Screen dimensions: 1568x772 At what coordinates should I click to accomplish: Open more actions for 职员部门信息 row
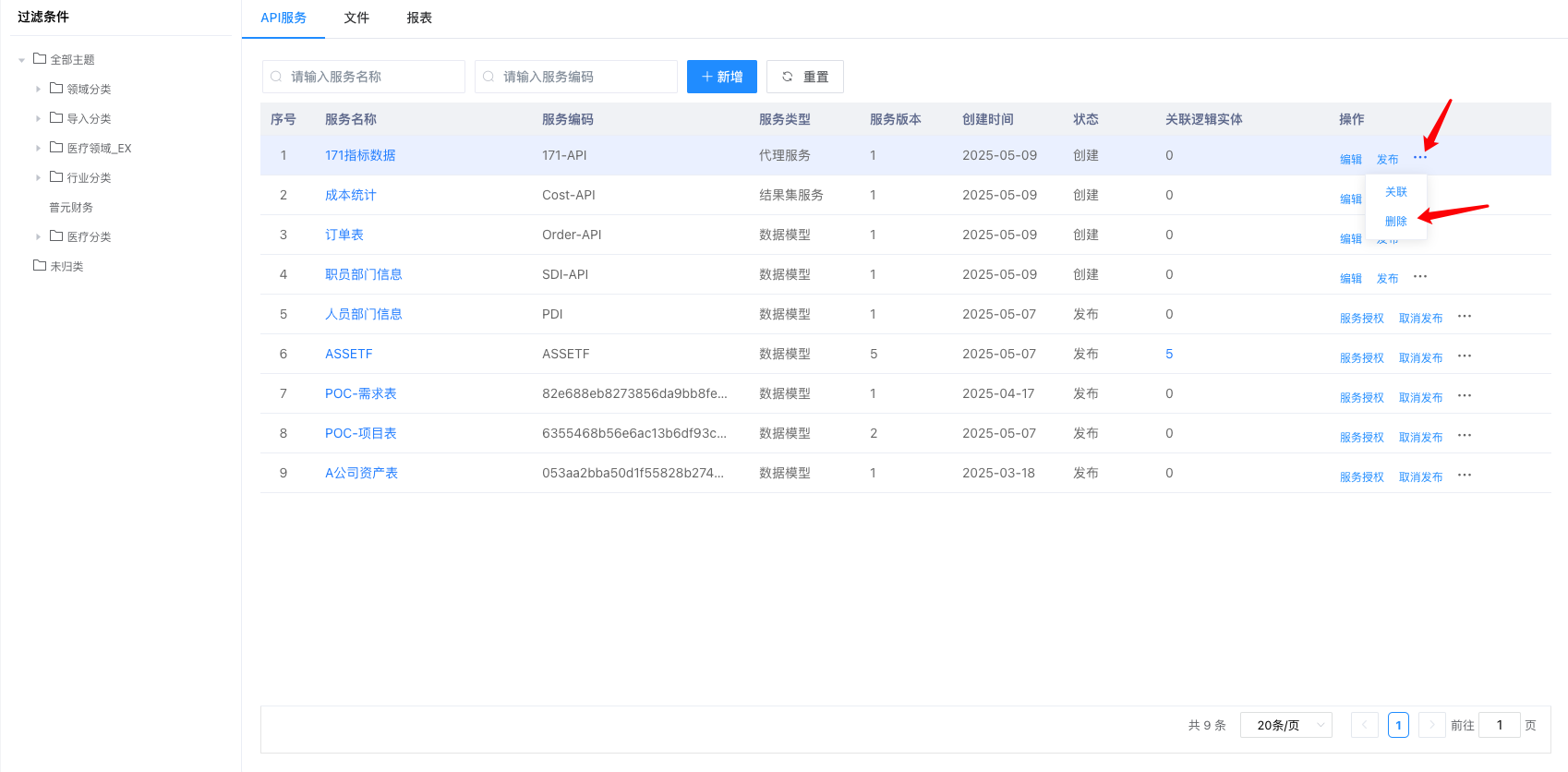[1419, 277]
